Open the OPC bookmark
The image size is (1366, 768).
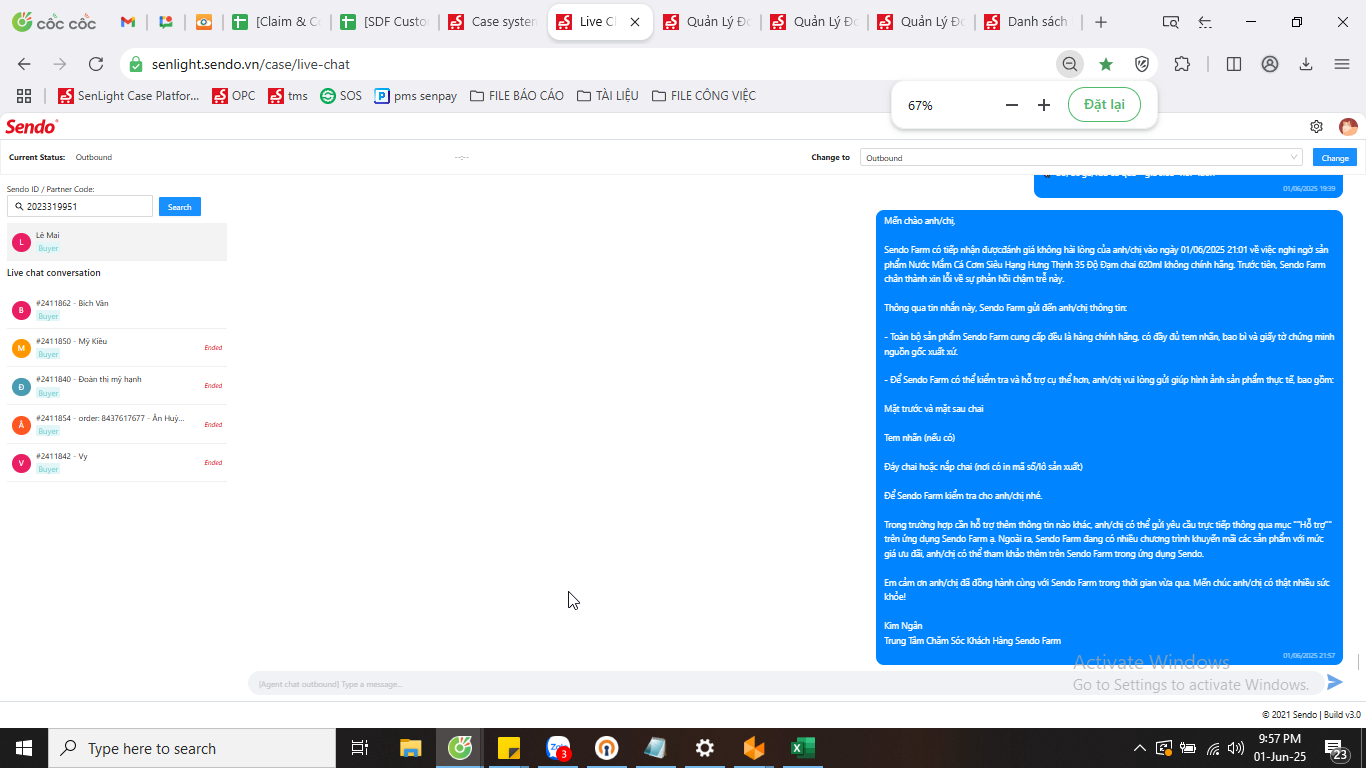234,96
